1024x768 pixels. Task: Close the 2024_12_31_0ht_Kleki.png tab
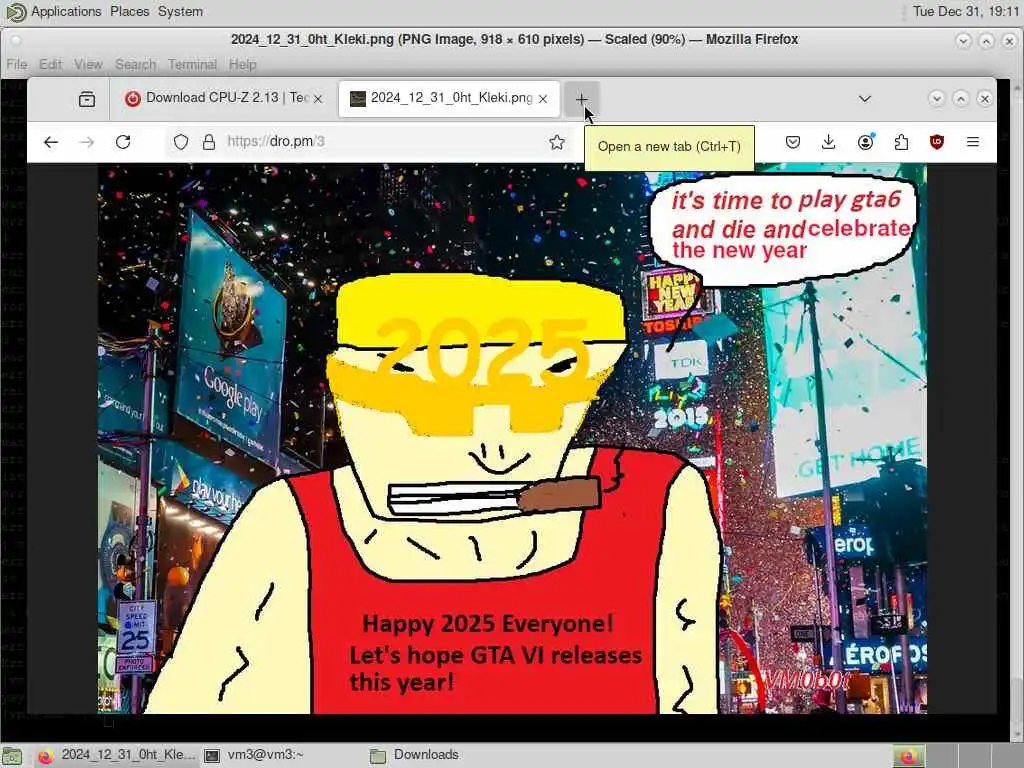543,99
